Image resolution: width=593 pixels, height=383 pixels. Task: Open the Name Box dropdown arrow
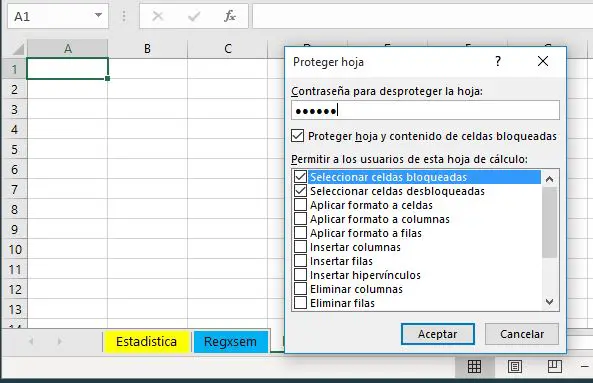tap(98, 16)
